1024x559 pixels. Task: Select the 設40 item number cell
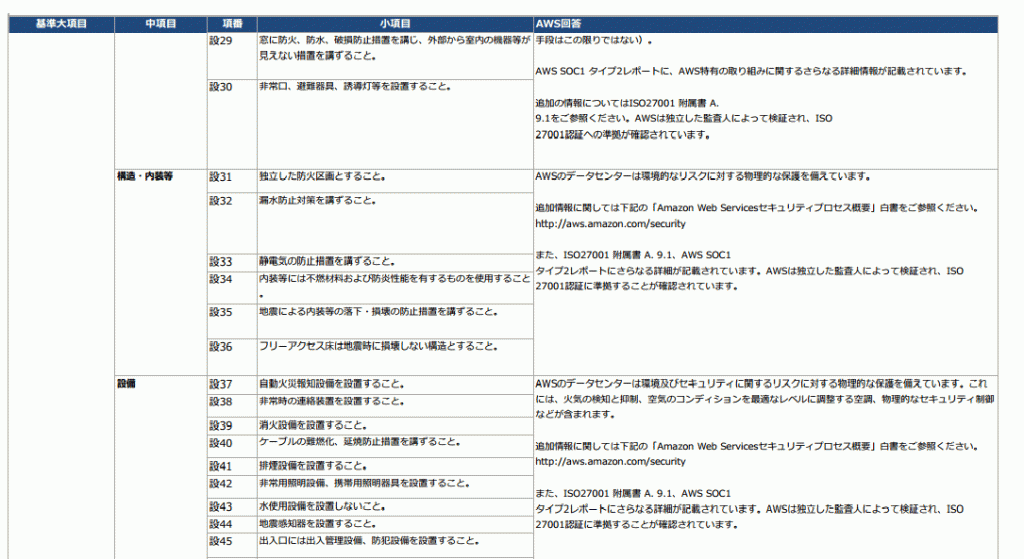coord(232,445)
